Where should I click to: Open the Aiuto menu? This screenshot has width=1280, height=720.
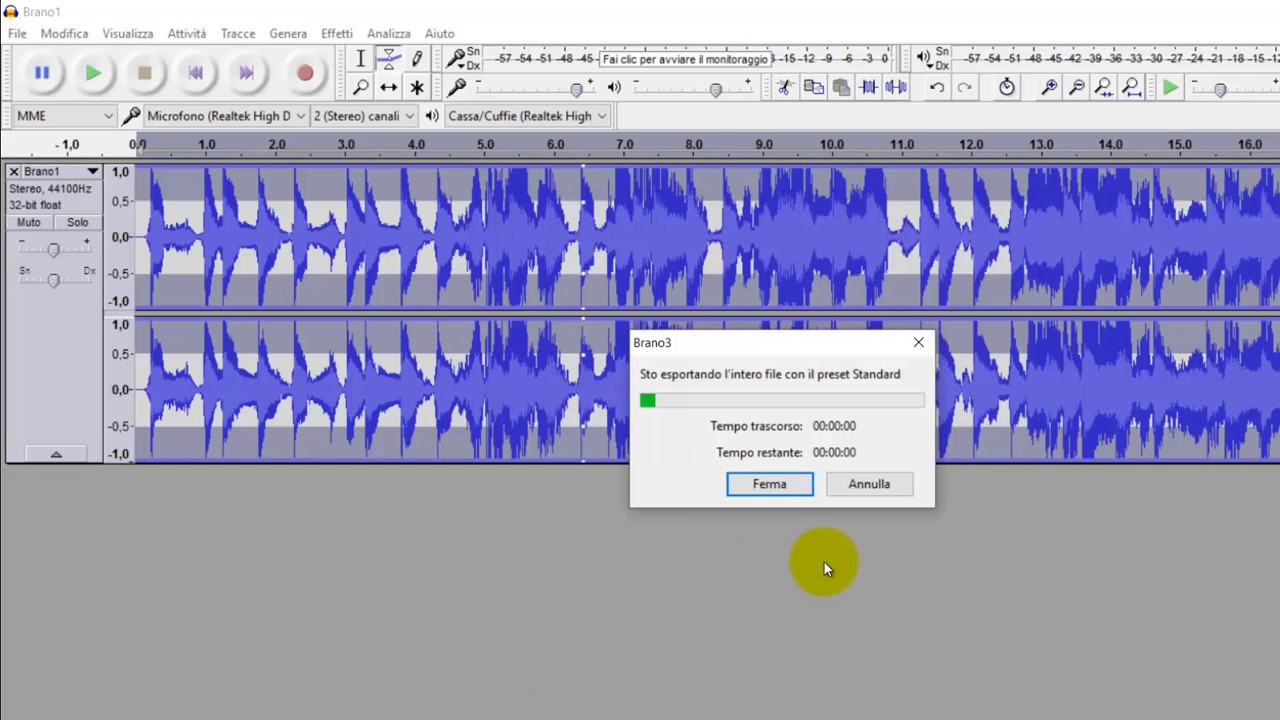439,33
